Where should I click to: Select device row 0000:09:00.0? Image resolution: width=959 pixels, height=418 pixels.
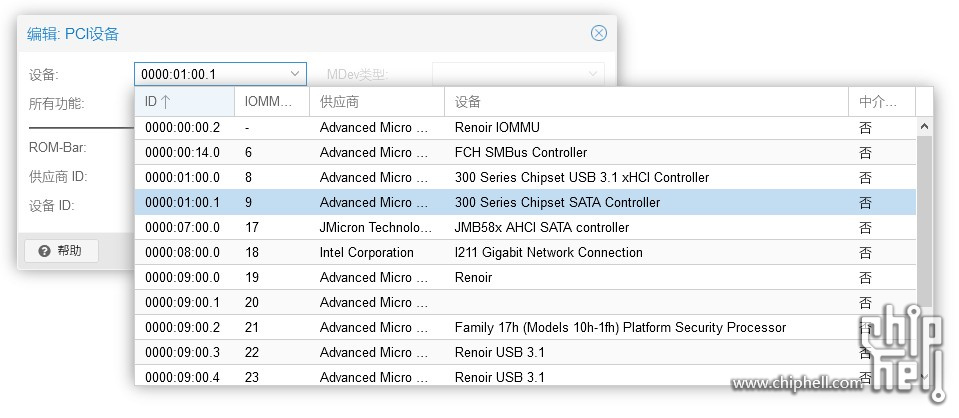pos(525,277)
